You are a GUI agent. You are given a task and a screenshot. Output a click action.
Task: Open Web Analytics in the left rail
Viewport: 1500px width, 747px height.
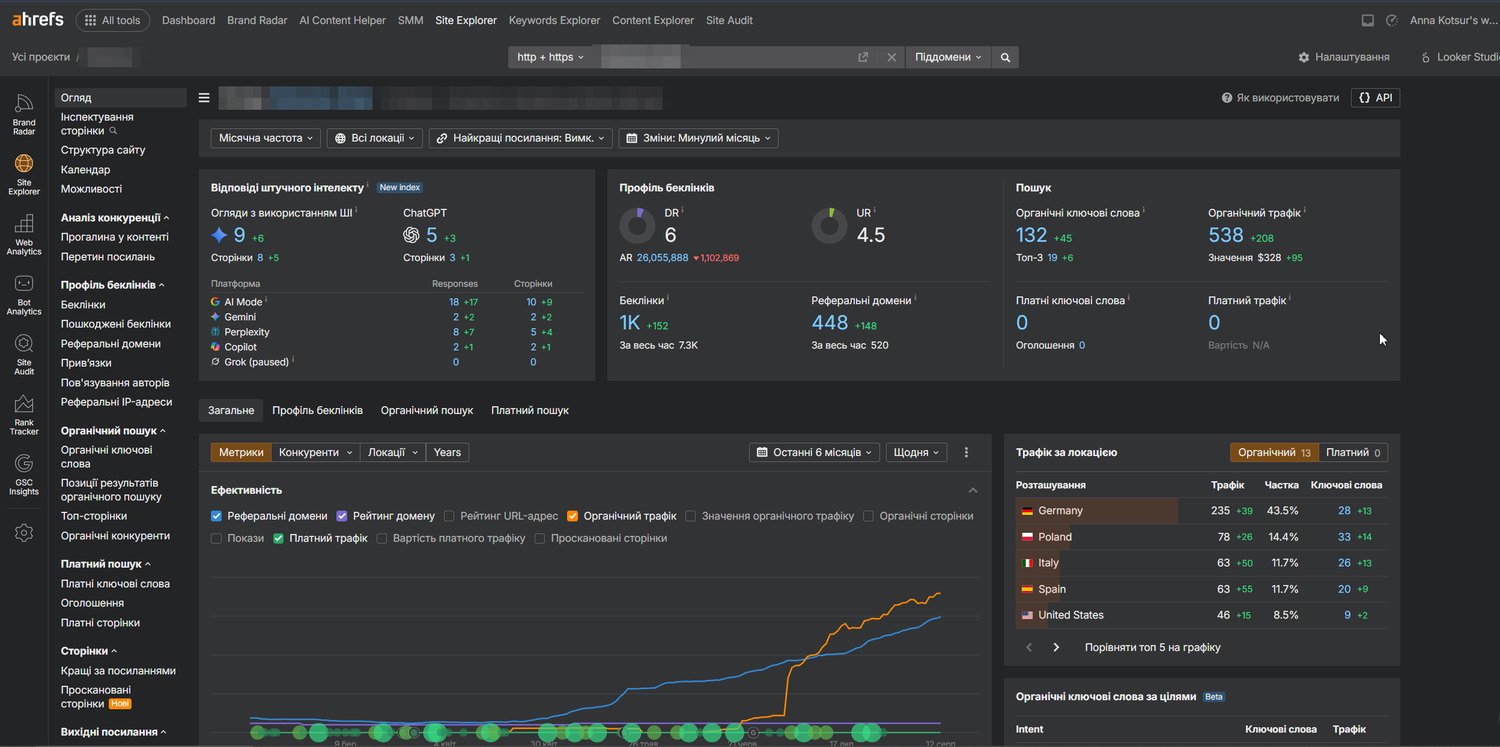(24, 235)
